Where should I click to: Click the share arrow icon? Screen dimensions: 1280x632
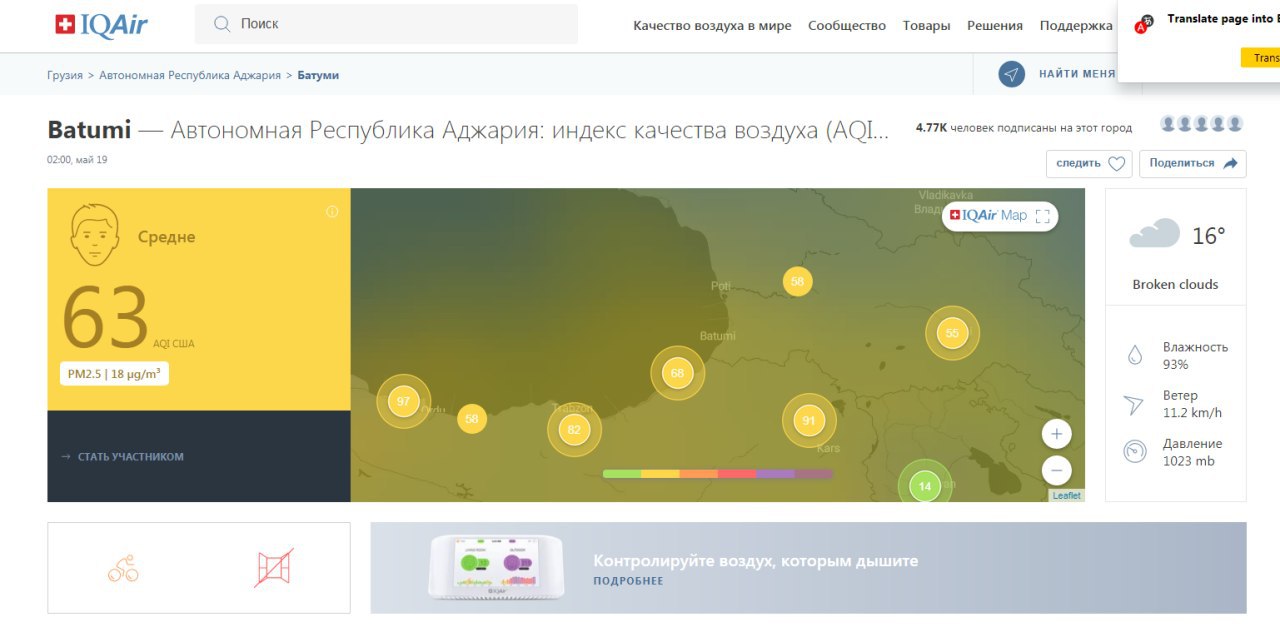click(x=1231, y=163)
